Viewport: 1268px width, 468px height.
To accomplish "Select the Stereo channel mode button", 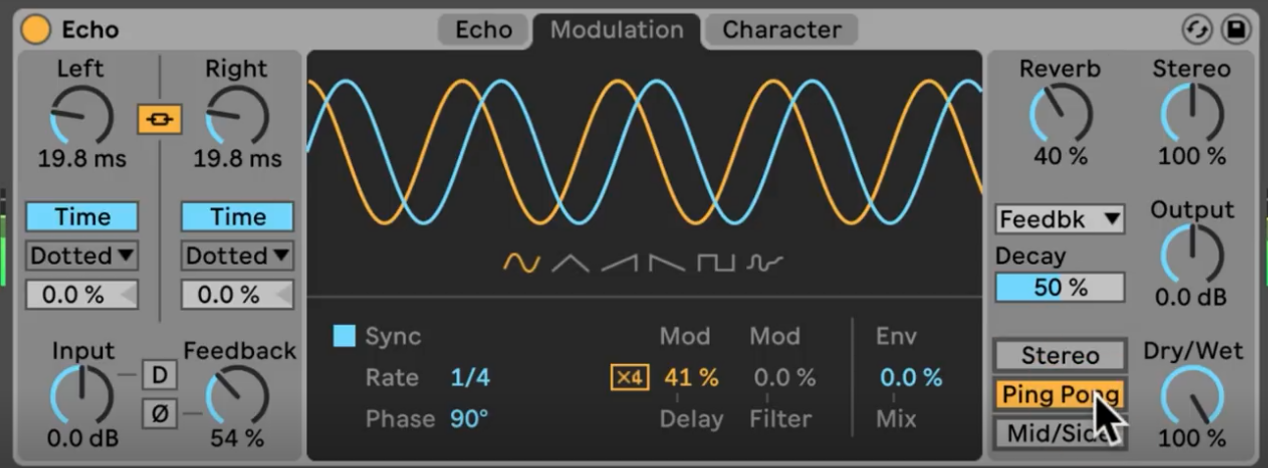I will (x=1060, y=355).
